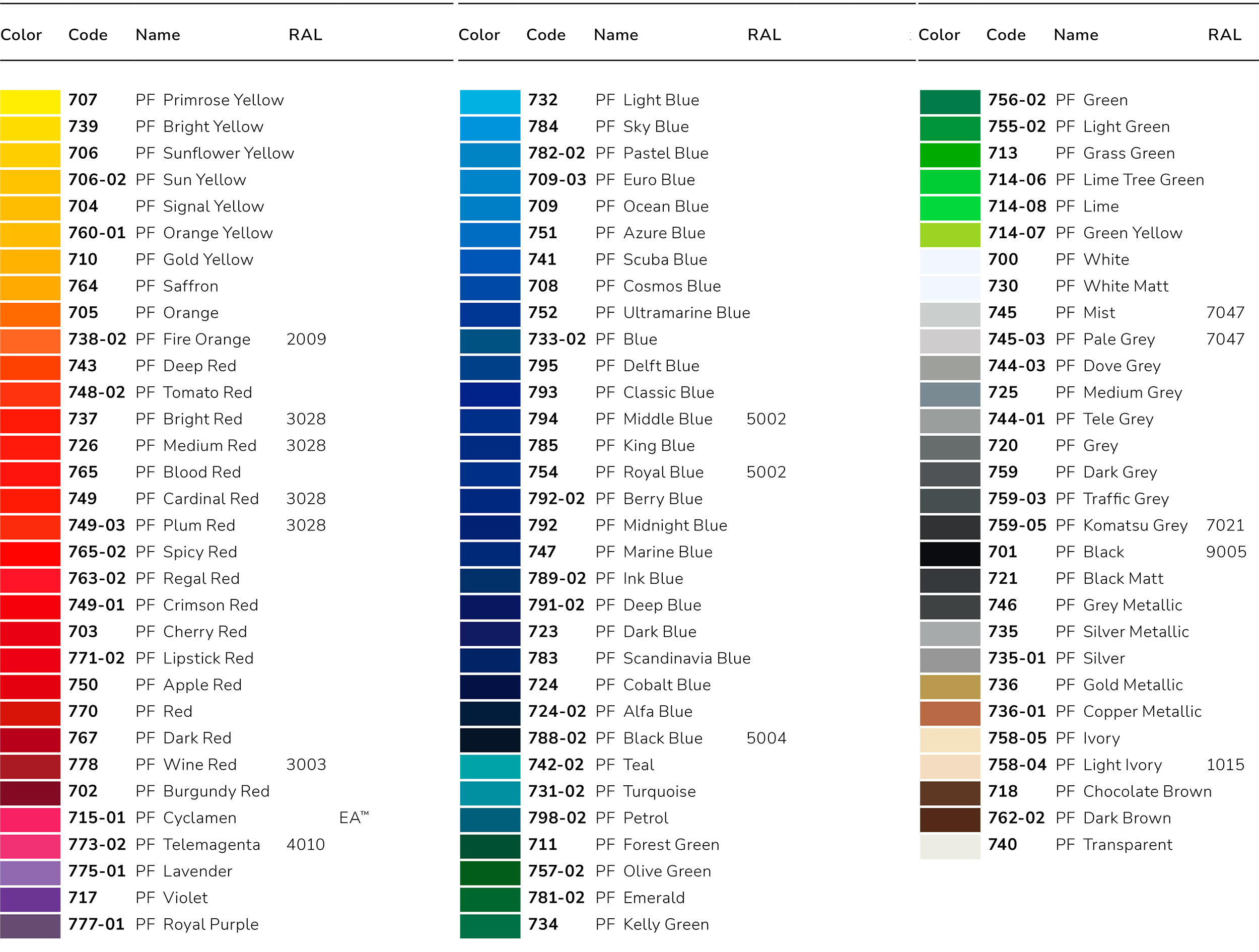This screenshot has height=952, width=1259.
Task: Click the middle column's Name header
Action: point(616,35)
